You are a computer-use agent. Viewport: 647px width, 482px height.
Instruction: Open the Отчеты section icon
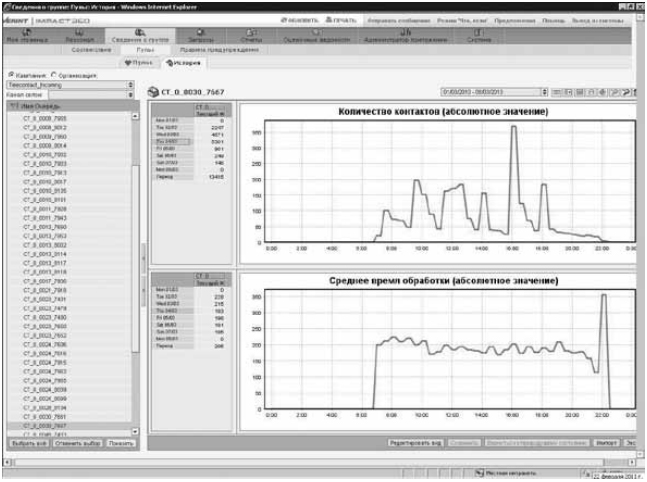pyautogui.click(x=251, y=32)
